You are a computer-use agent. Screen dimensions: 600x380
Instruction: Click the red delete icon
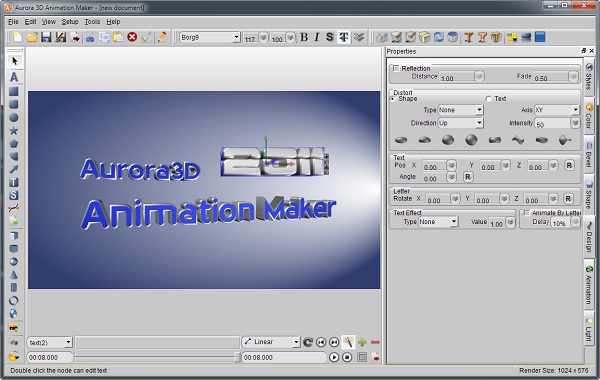click(132, 37)
